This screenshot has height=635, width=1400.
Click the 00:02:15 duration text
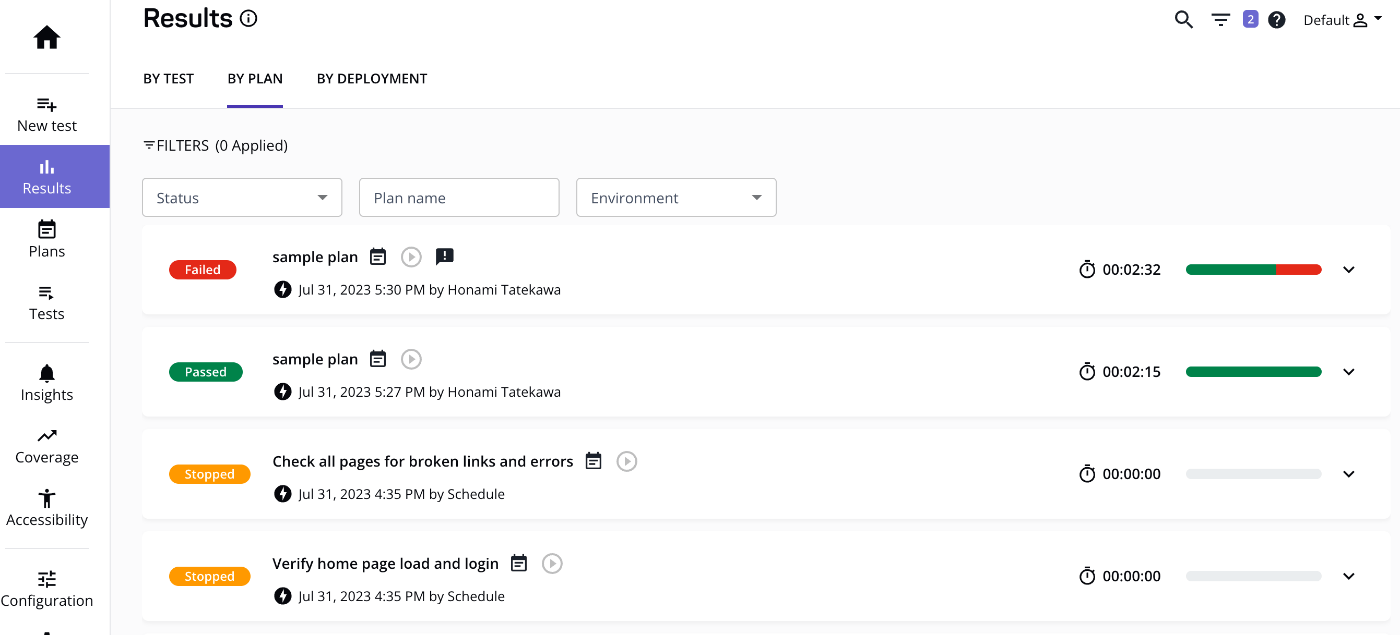[x=1132, y=372]
